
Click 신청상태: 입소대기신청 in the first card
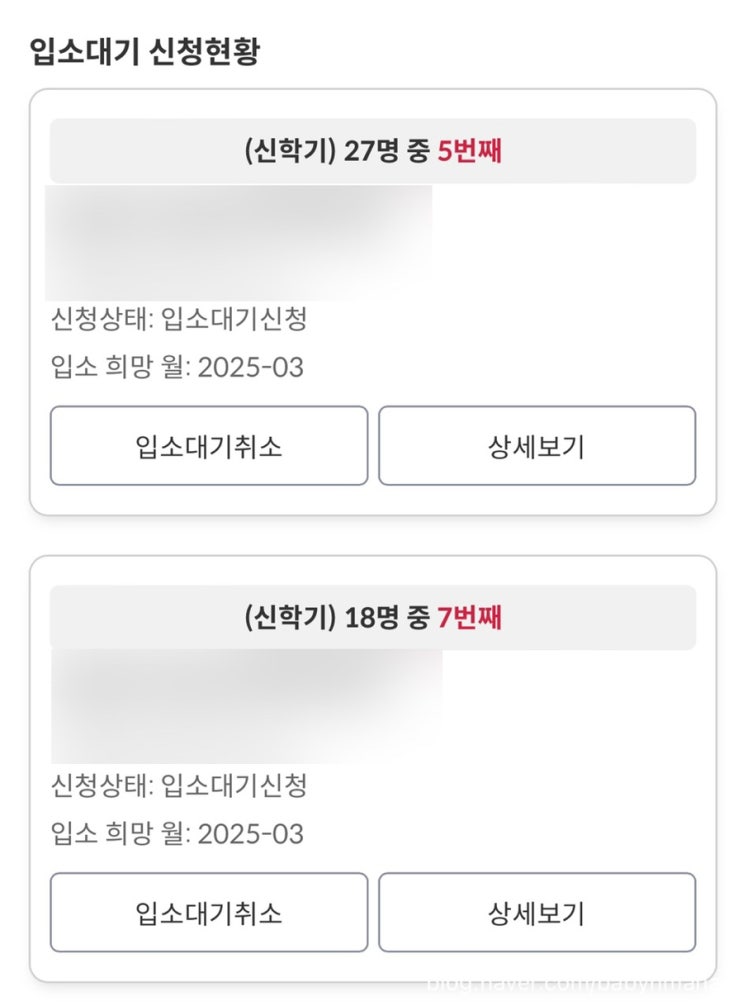[178, 320]
